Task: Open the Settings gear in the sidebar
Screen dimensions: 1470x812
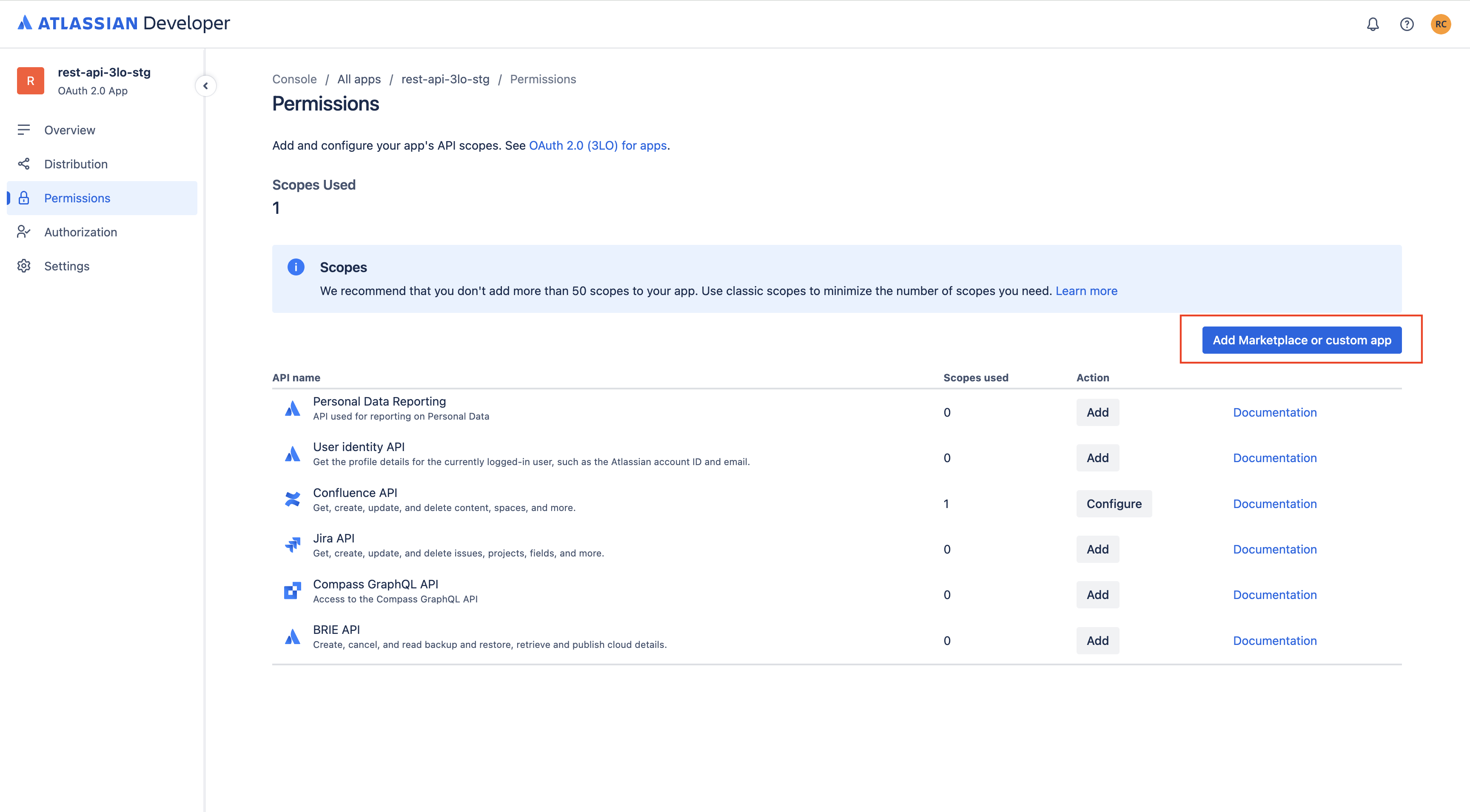Action: pyautogui.click(x=23, y=266)
